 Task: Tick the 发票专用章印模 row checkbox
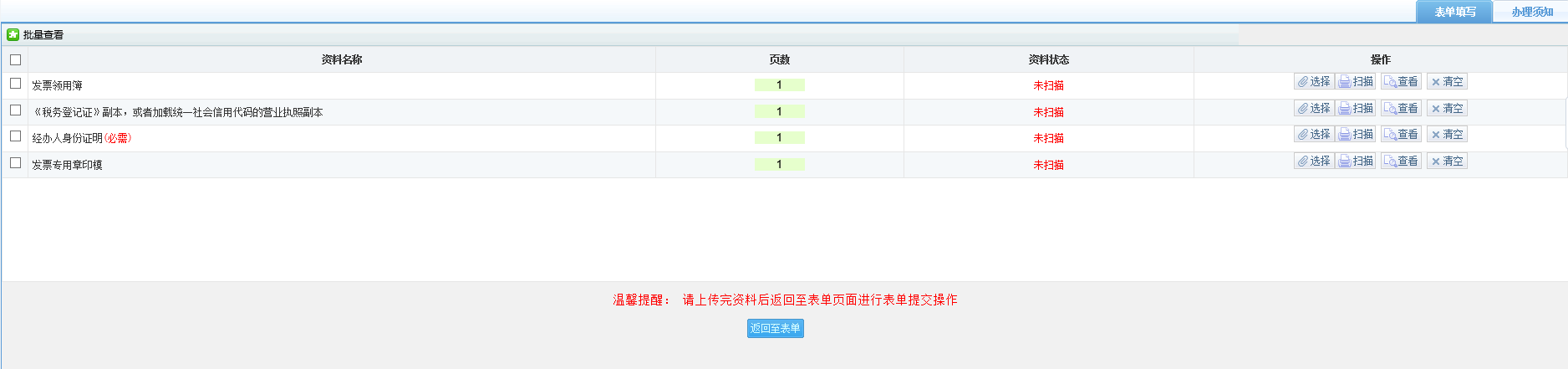tap(15, 163)
